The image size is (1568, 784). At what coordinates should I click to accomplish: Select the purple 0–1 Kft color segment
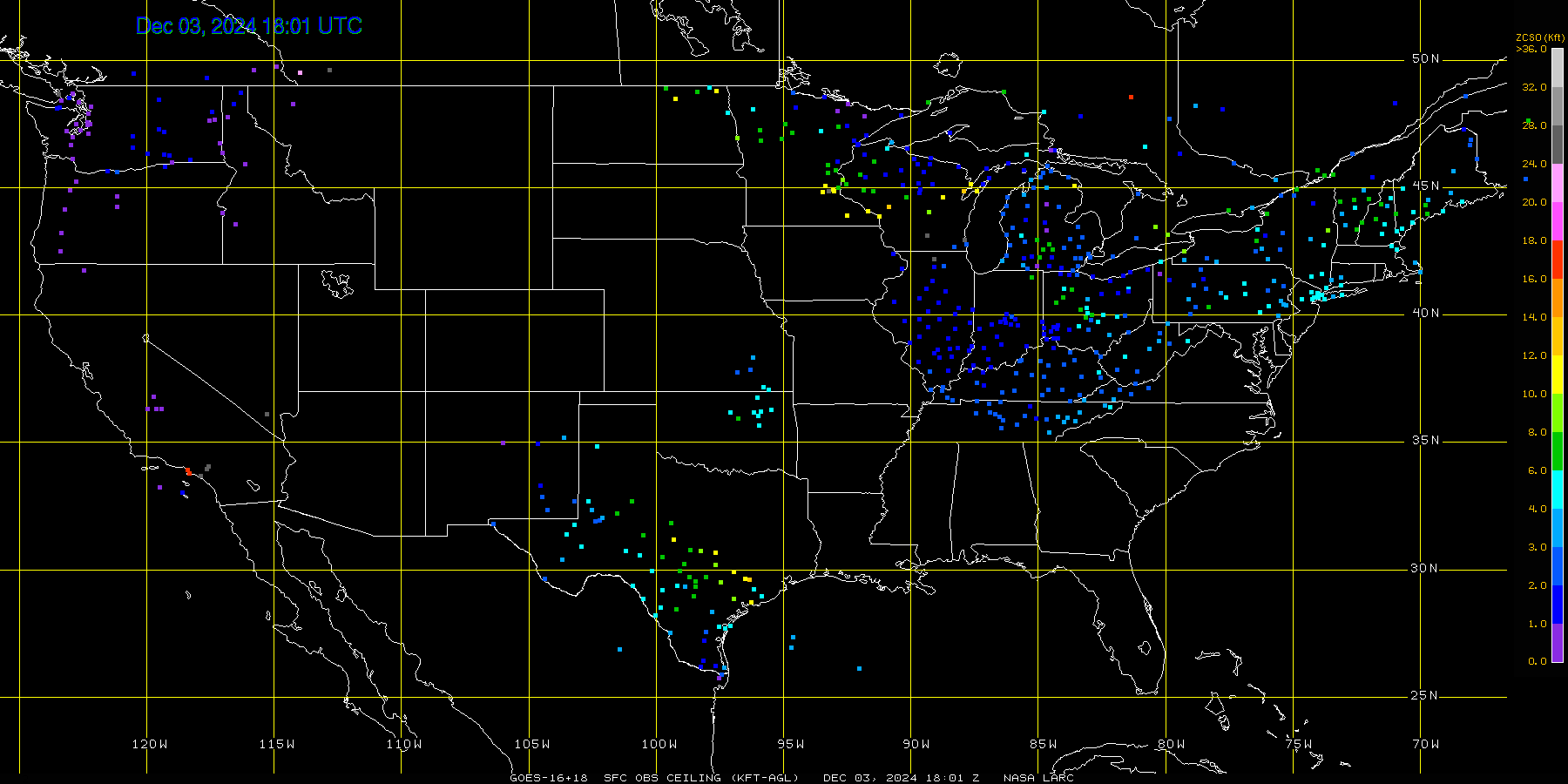pyautogui.click(x=1558, y=643)
